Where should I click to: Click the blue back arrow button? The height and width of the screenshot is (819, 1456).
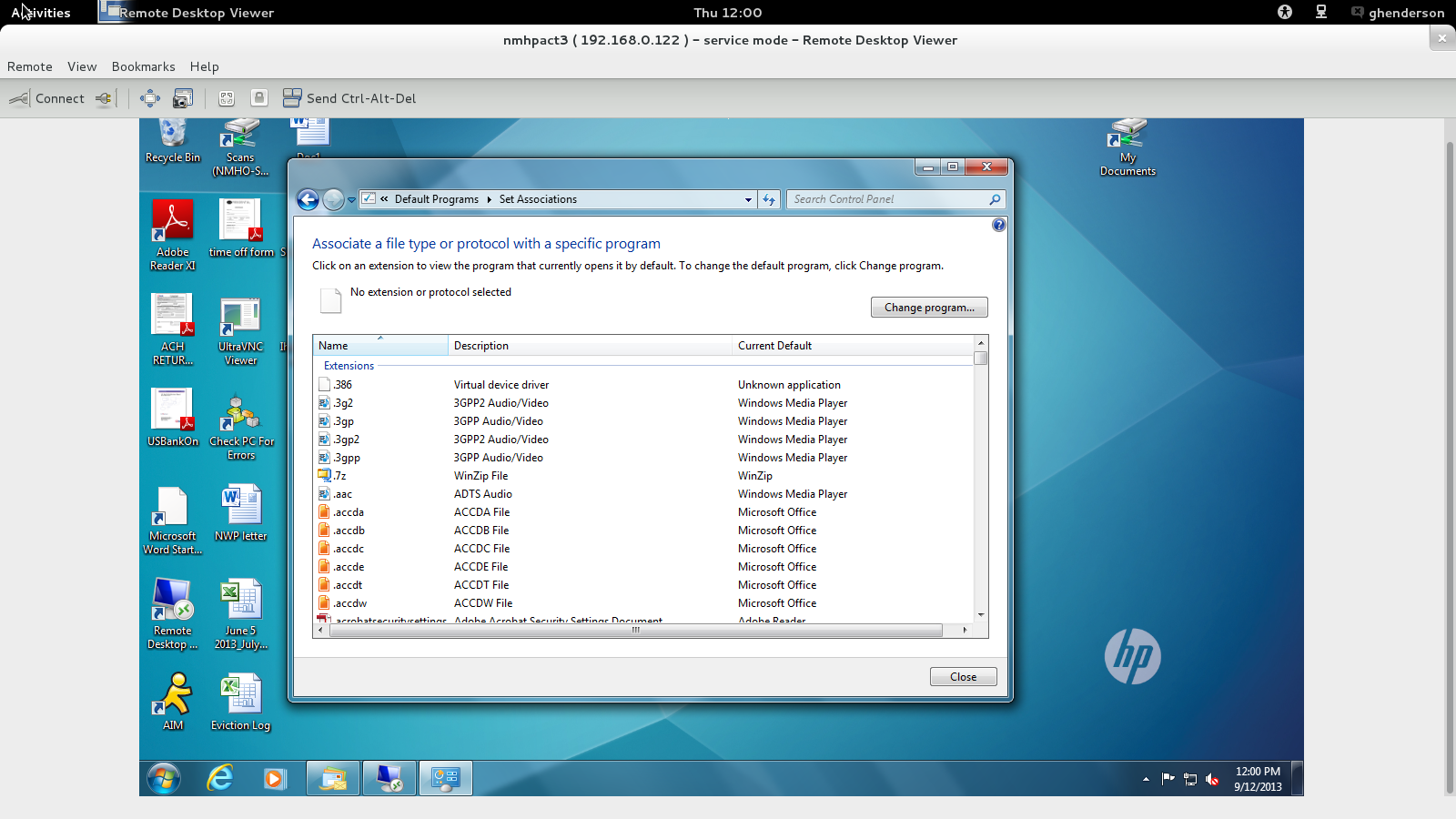pos(308,199)
